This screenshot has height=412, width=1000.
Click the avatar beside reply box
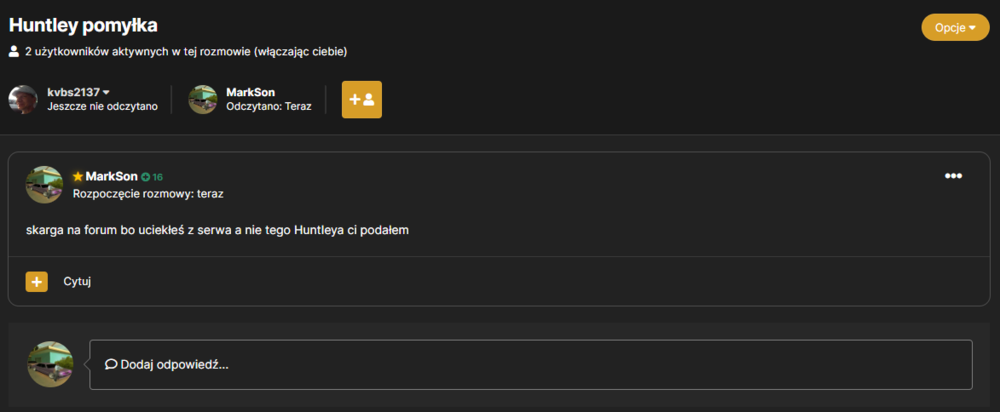coord(50,364)
